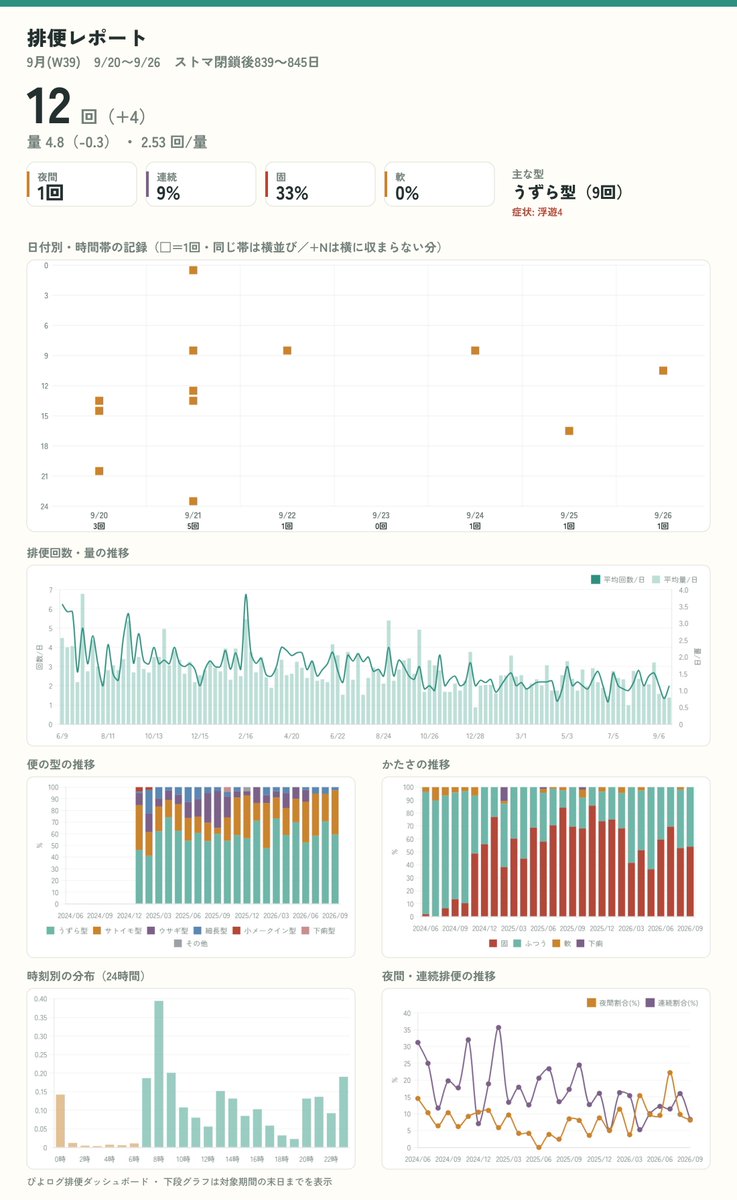Toggle the 平均回数/日 legend swatch
This screenshot has width=737, height=1200.
point(597,579)
